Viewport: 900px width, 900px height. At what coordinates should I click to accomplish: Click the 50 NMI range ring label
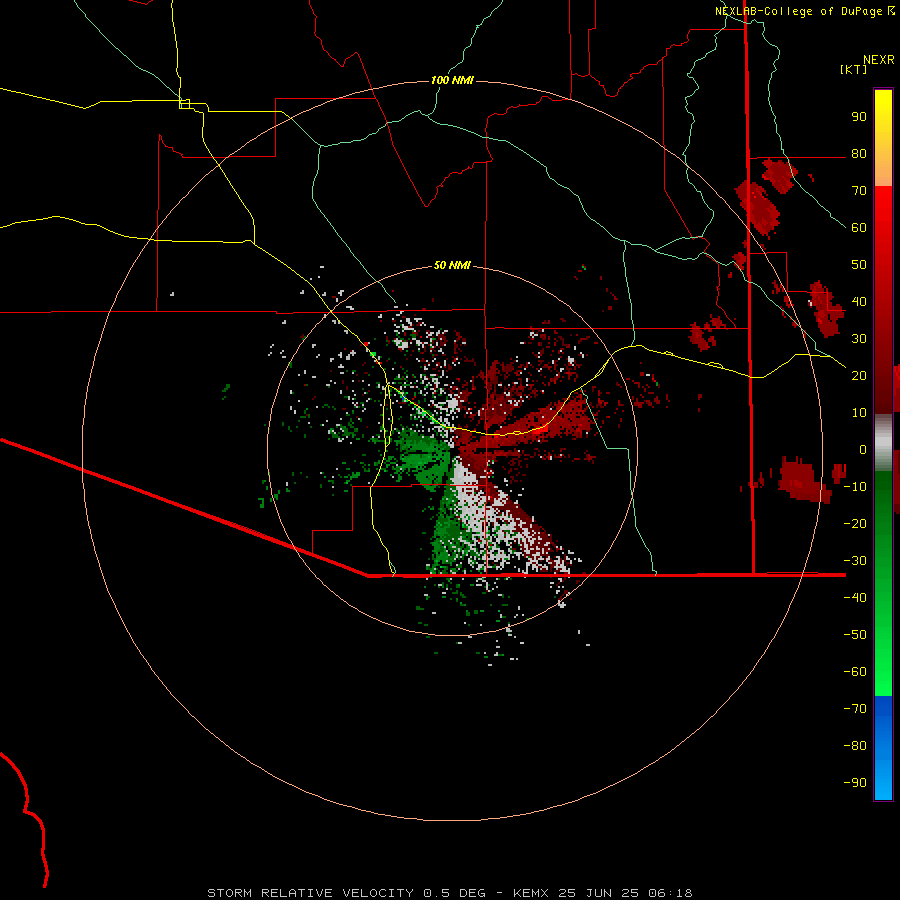452,265
